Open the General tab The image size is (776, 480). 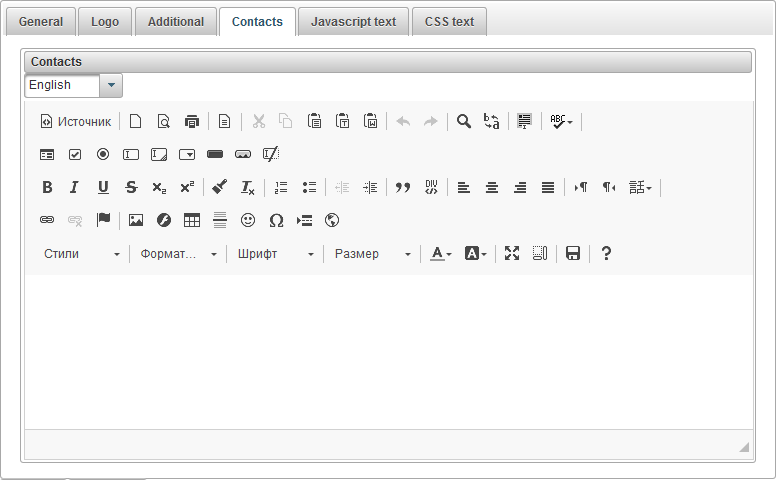(41, 21)
